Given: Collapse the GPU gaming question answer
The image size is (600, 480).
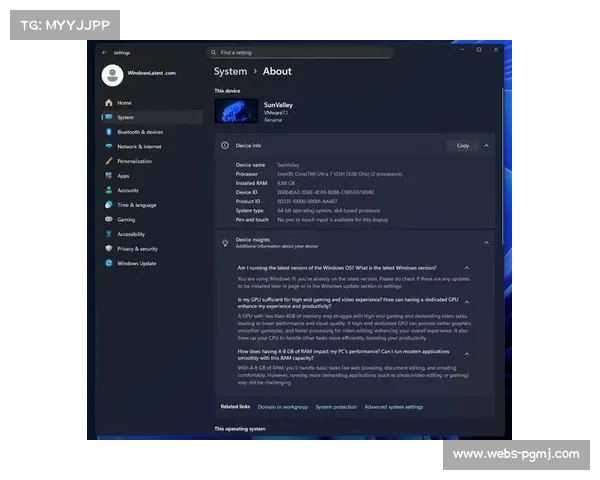Looking at the screenshot, I should click(x=467, y=300).
